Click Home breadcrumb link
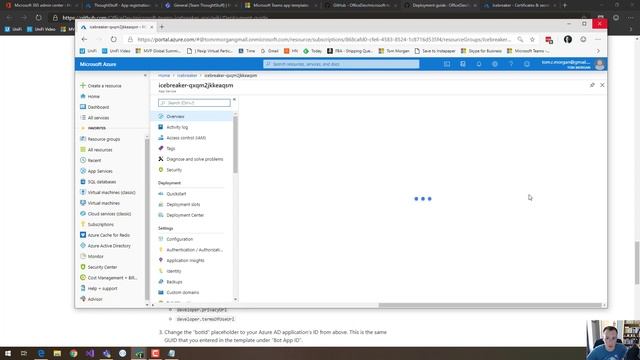This screenshot has height=360, width=640. pyautogui.click(x=164, y=76)
